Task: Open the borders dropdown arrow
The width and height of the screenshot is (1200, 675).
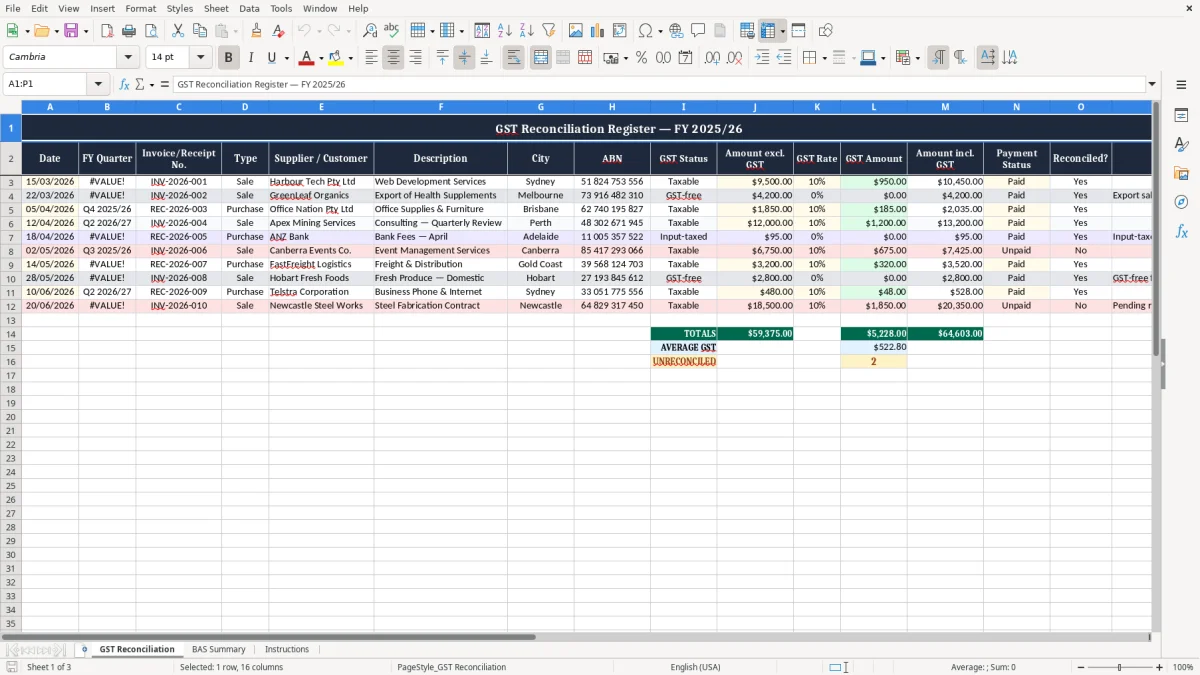Action: (x=826, y=58)
